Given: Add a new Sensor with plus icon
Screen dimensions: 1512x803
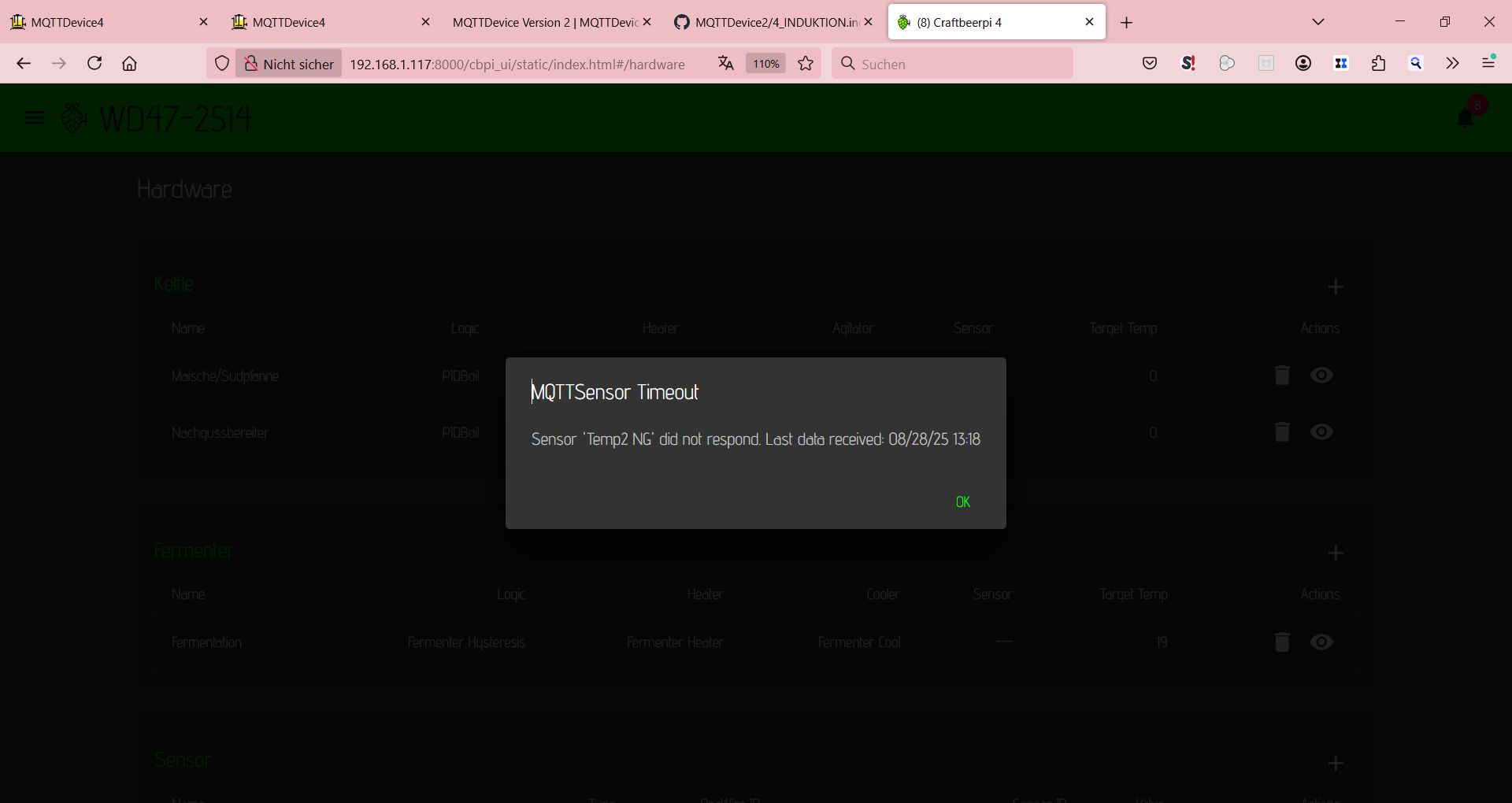Looking at the screenshot, I should (x=1336, y=764).
